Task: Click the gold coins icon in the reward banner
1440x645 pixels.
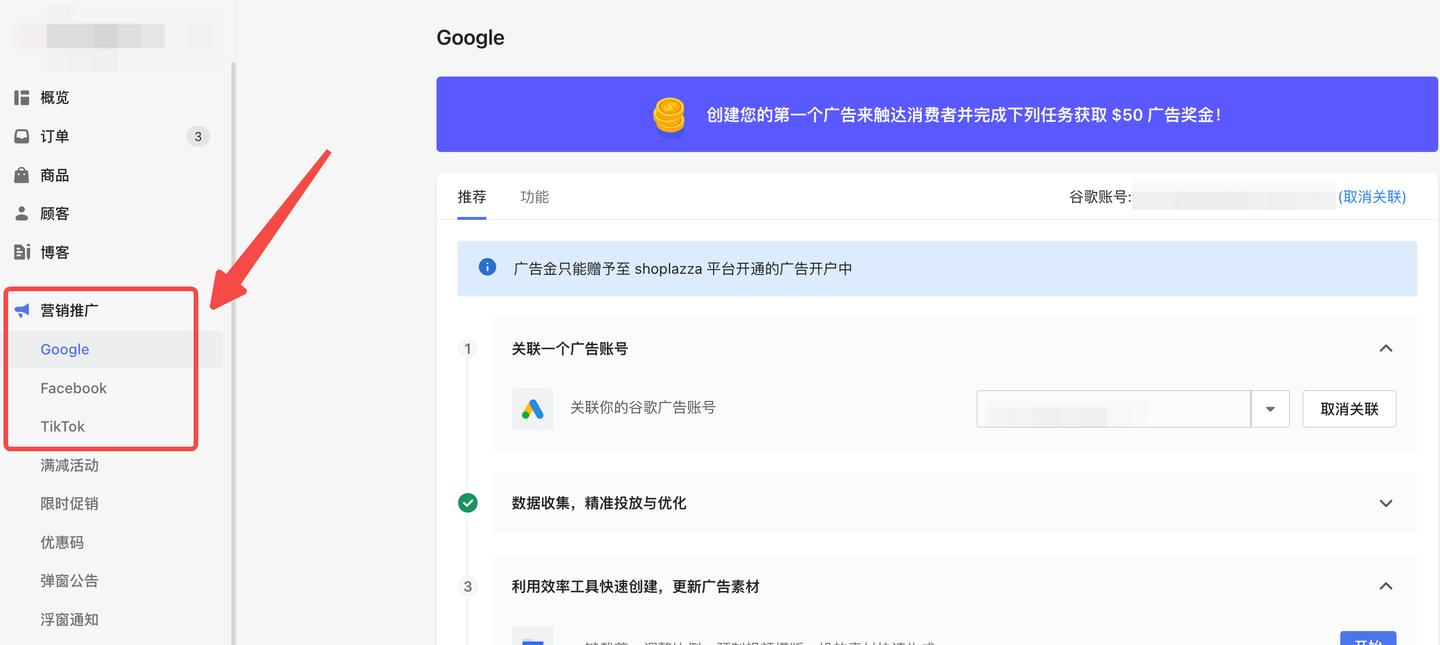Action: pos(668,114)
